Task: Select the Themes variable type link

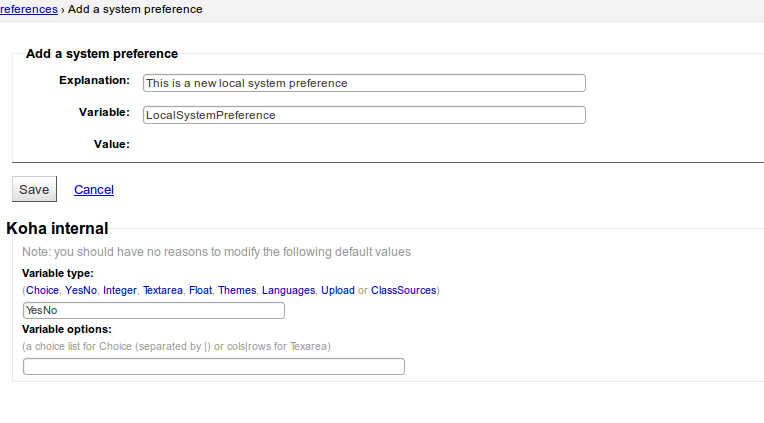Action: (x=237, y=290)
